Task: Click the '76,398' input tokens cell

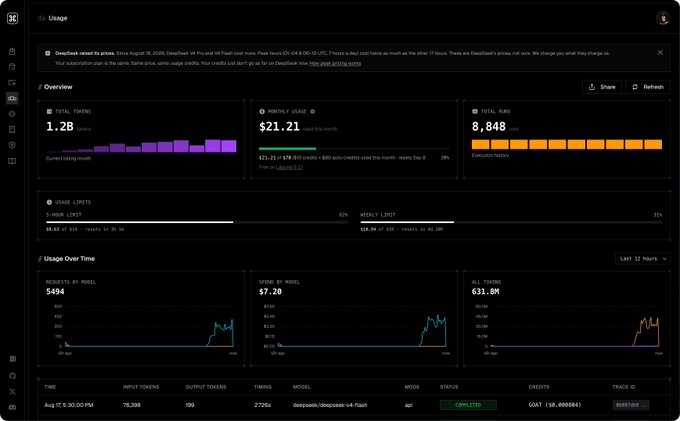Action: (x=131, y=405)
